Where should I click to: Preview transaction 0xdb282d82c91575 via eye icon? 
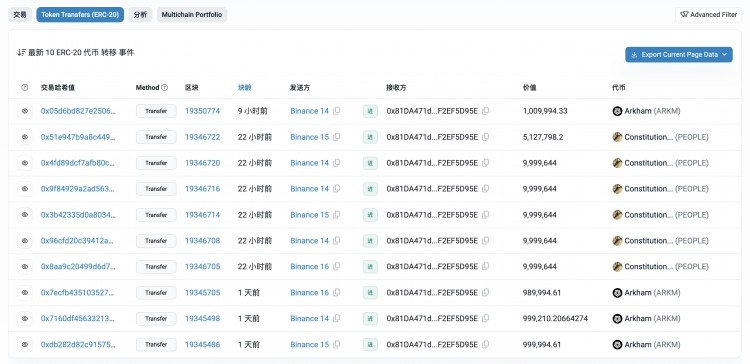click(x=25, y=344)
